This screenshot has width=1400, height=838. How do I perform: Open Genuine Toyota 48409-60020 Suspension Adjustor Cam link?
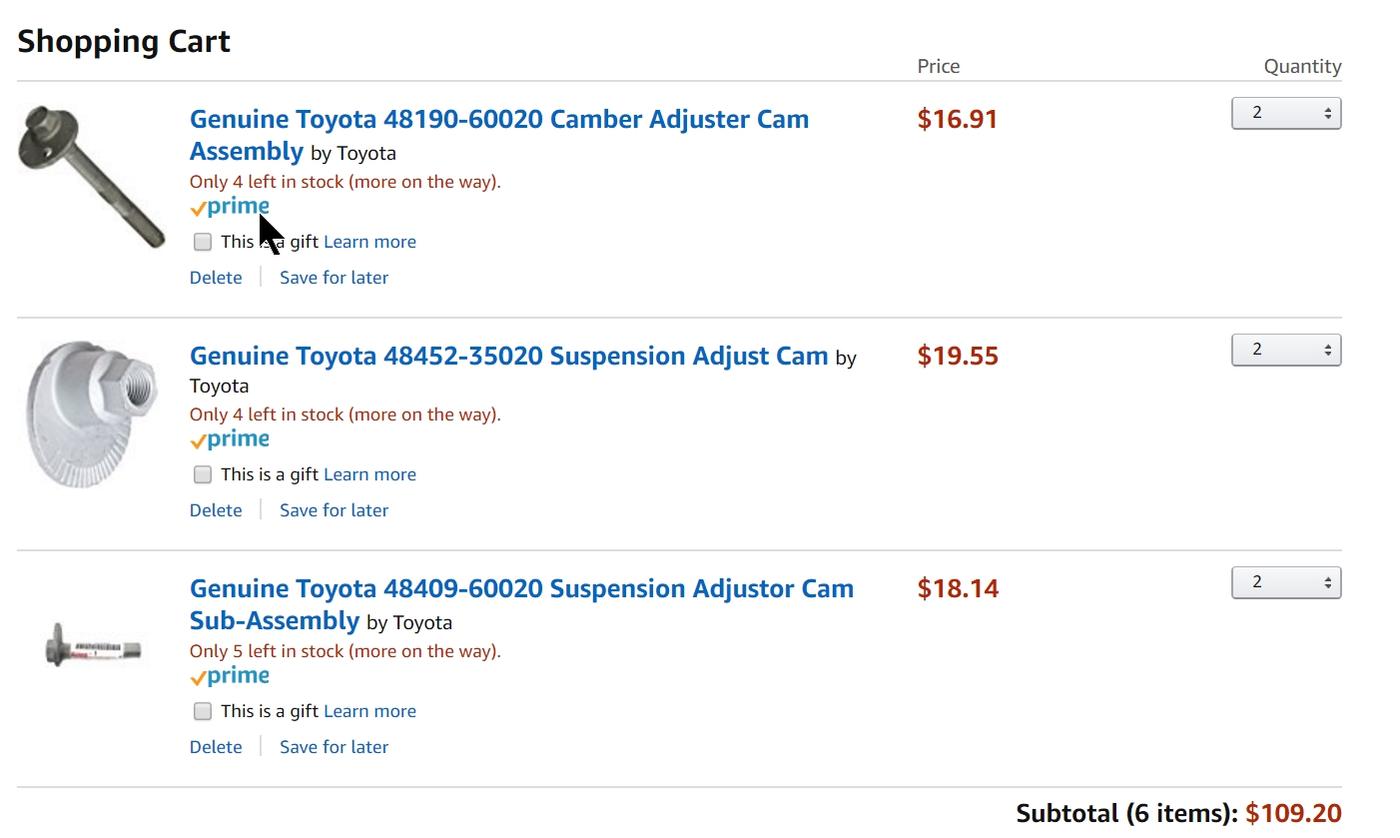[x=522, y=604]
